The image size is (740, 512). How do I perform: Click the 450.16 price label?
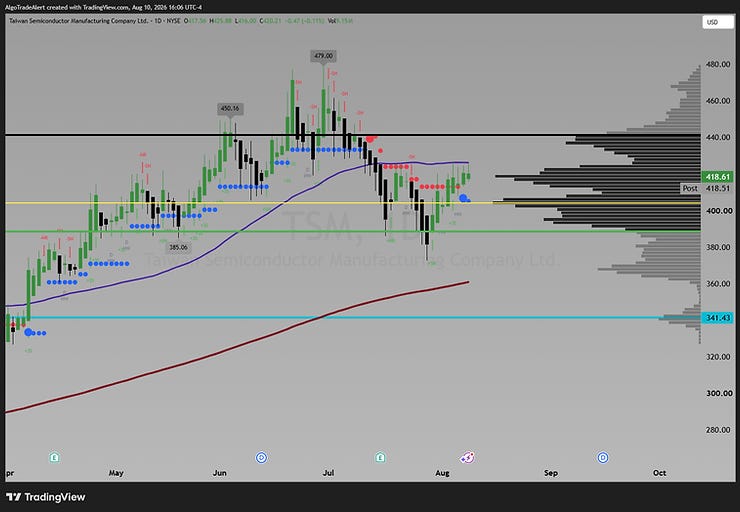(230, 109)
